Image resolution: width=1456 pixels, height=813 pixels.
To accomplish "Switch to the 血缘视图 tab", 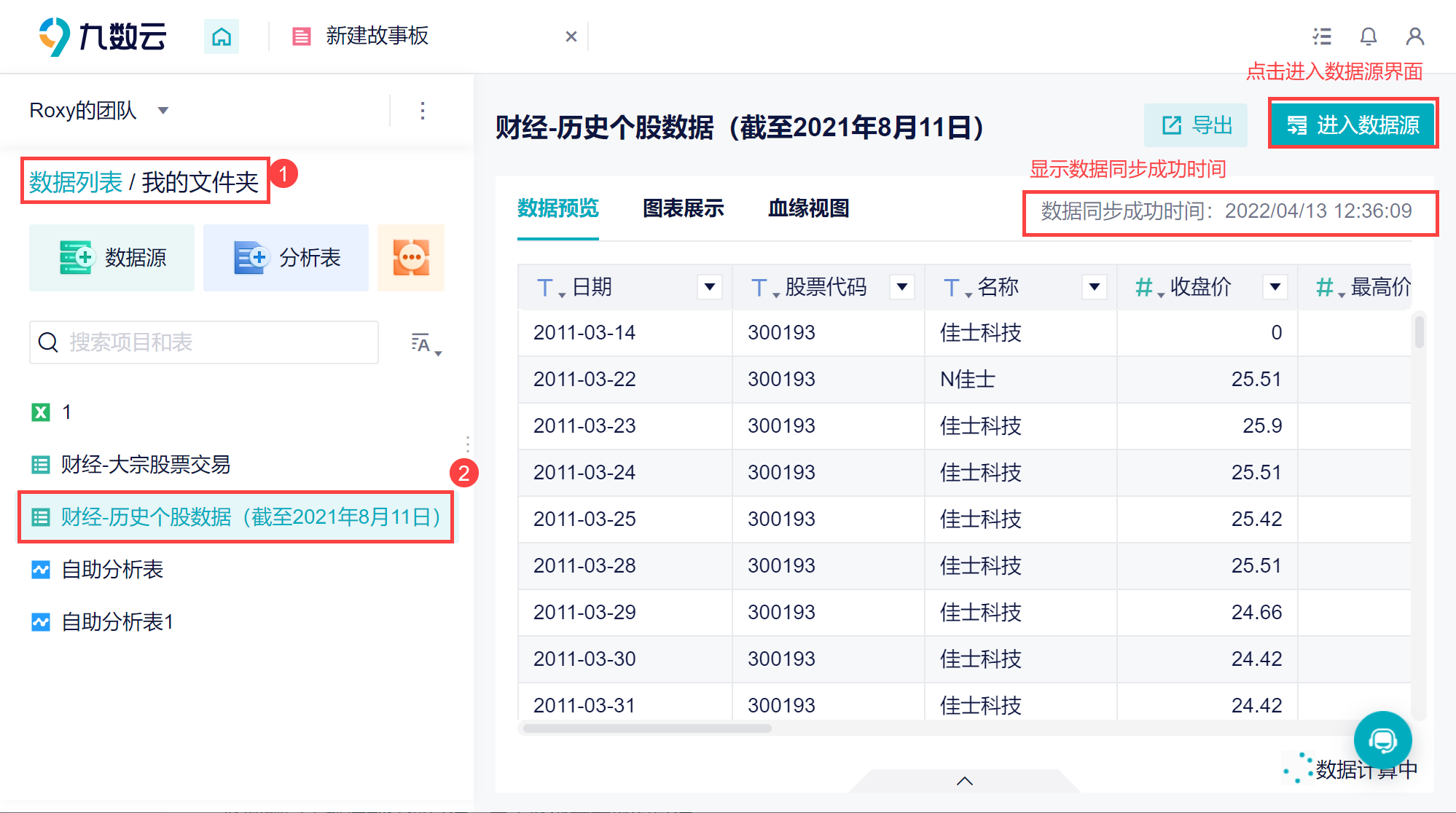I will point(808,208).
